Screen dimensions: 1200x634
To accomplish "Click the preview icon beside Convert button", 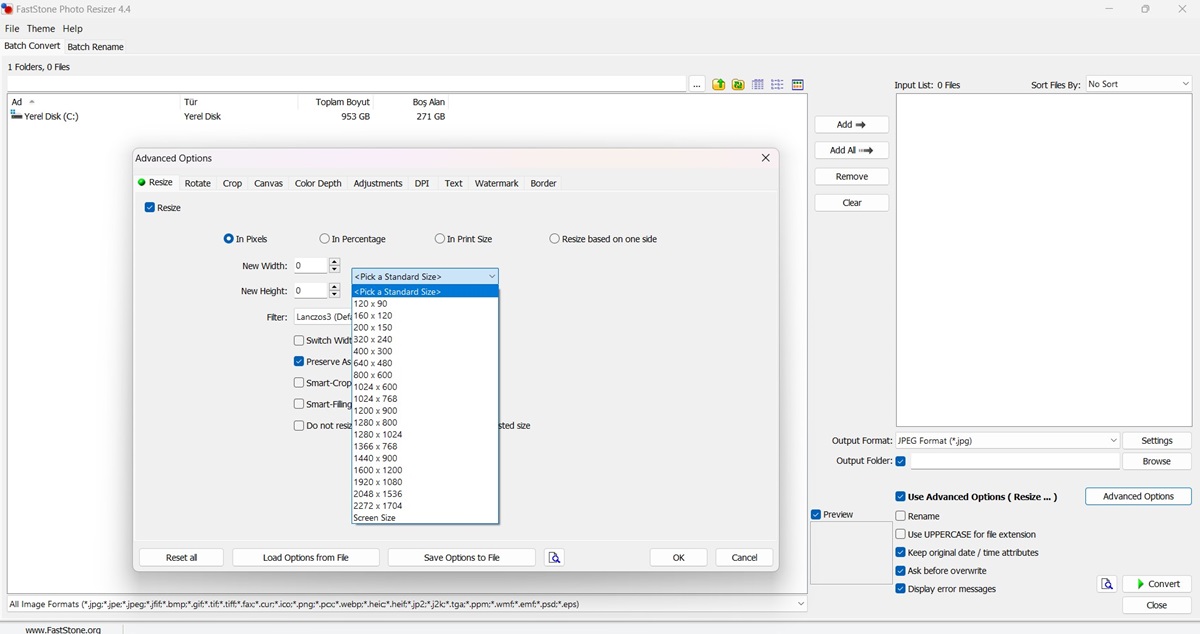I will pyautogui.click(x=1107, y=584).
